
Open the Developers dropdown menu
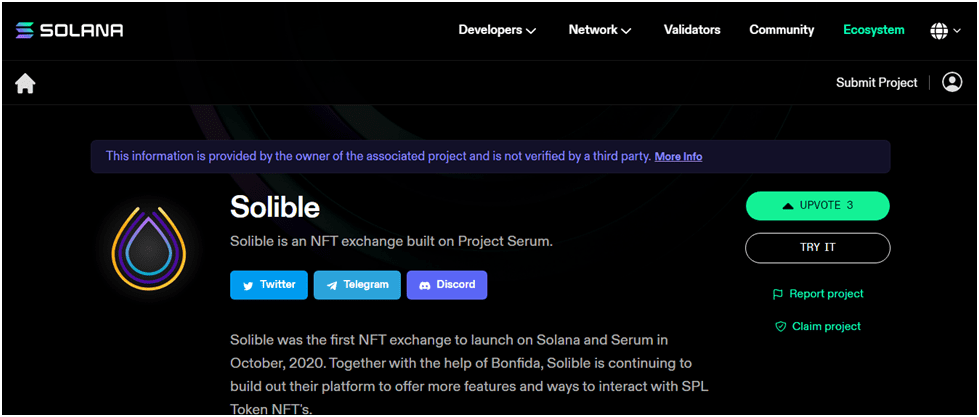coord(497,30)
